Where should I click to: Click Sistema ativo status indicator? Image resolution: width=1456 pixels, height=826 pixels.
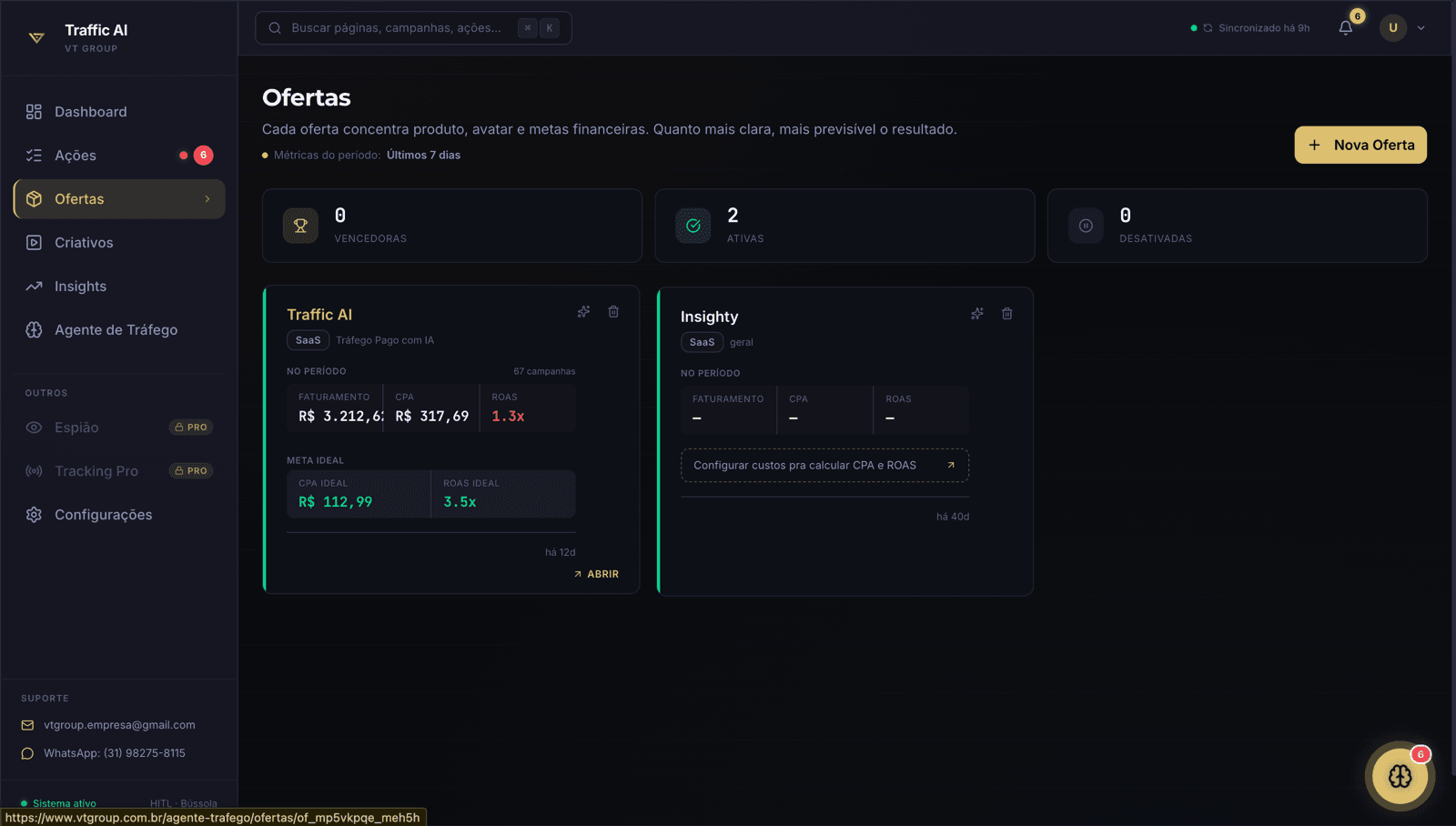[x=59, y=803]
